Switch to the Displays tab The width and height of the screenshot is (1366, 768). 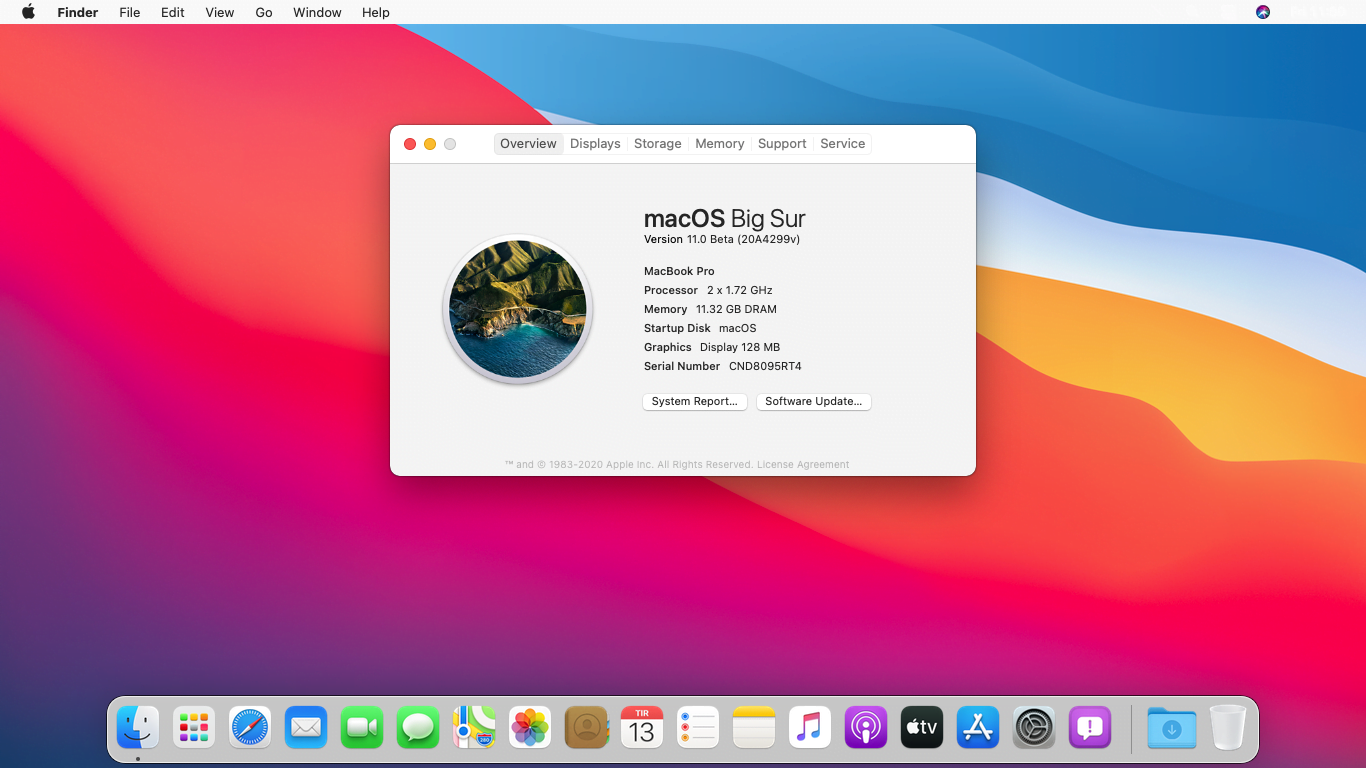(x=595, y=144)
